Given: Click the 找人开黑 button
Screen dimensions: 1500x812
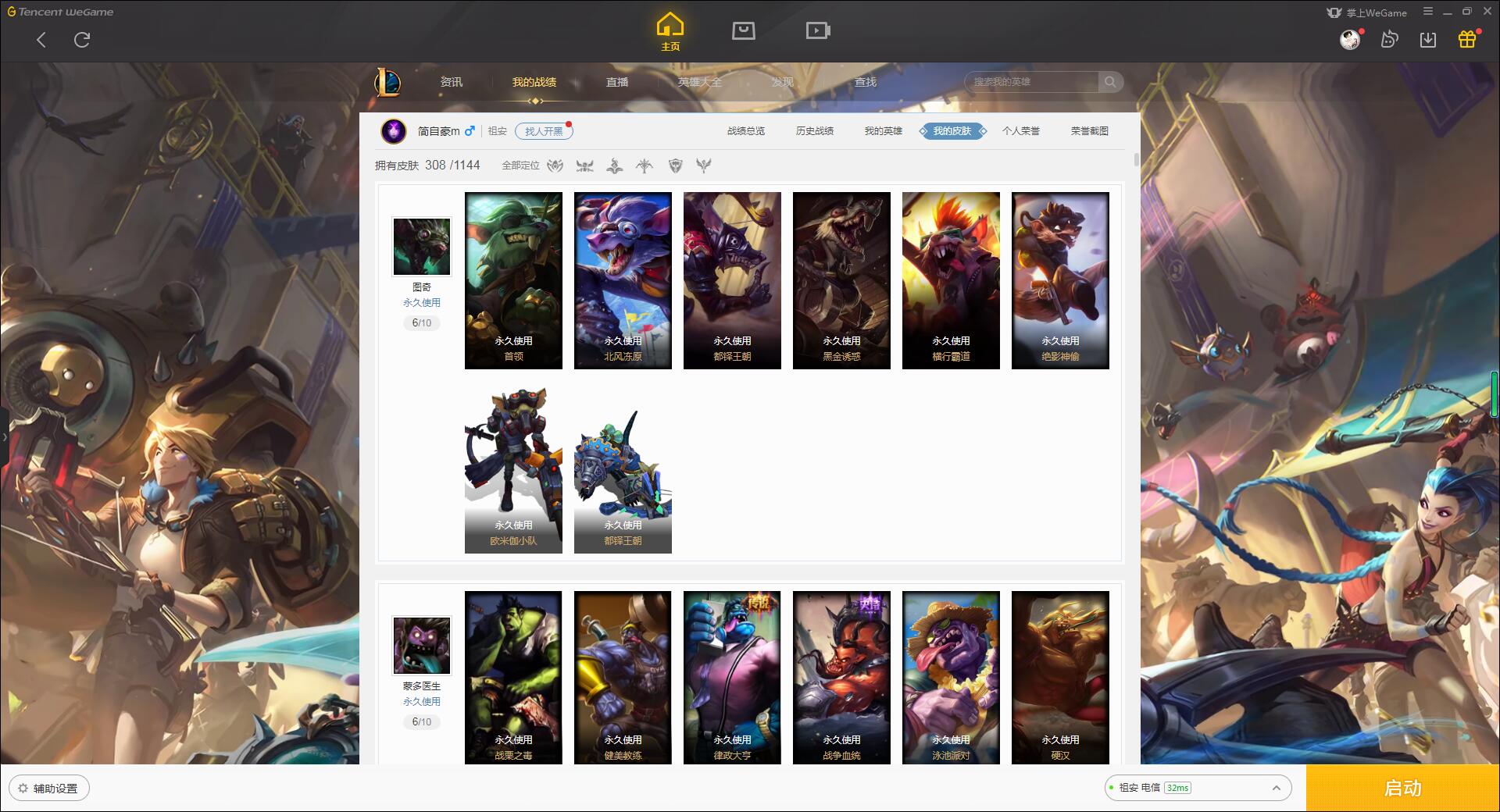Looking at the screenshot, I should coord(544,131).
